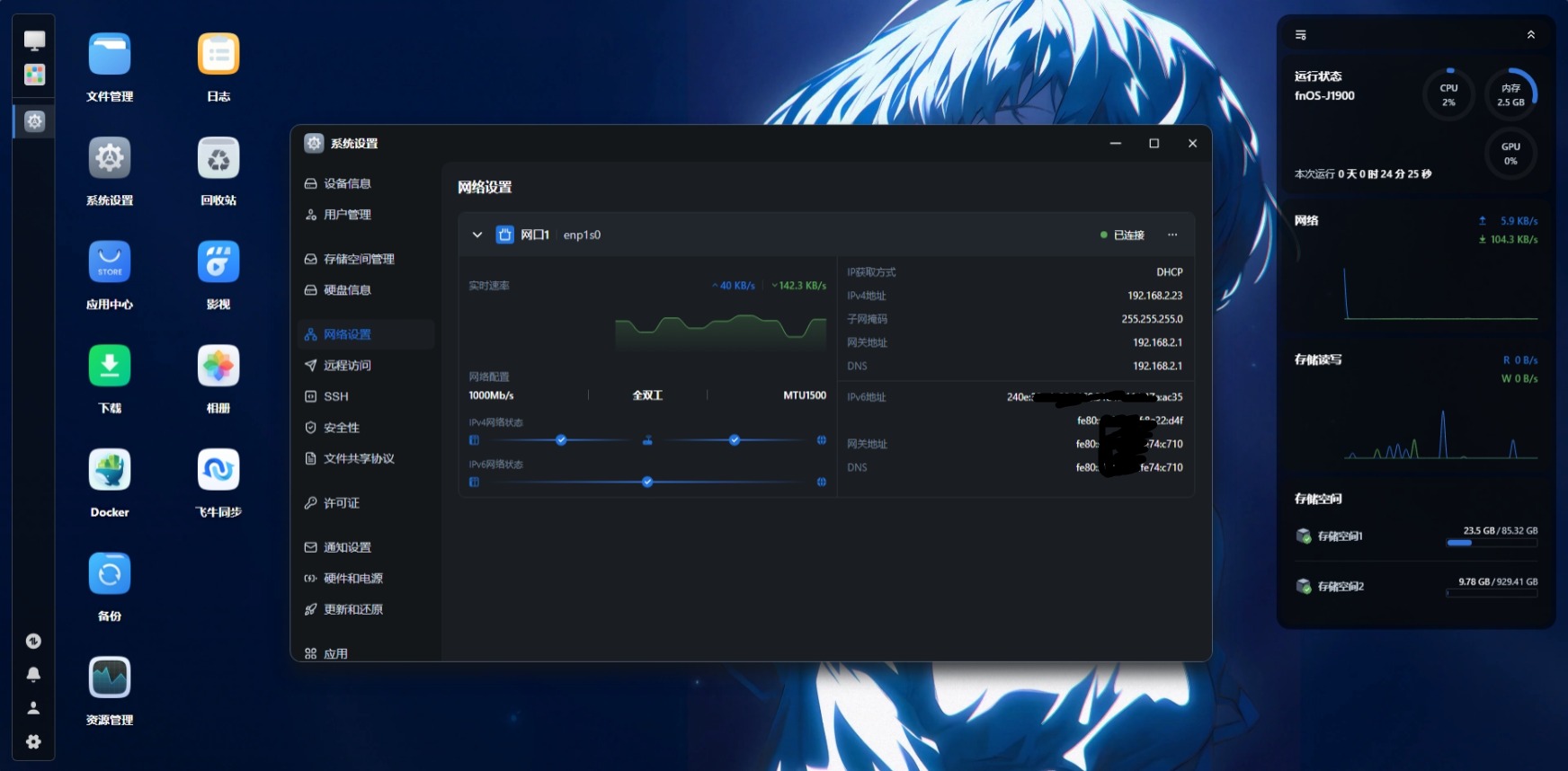This screenshot has height=771, width=1568.
Task: Click the 1000Mb/s link speed
Action: click(491, 395)
